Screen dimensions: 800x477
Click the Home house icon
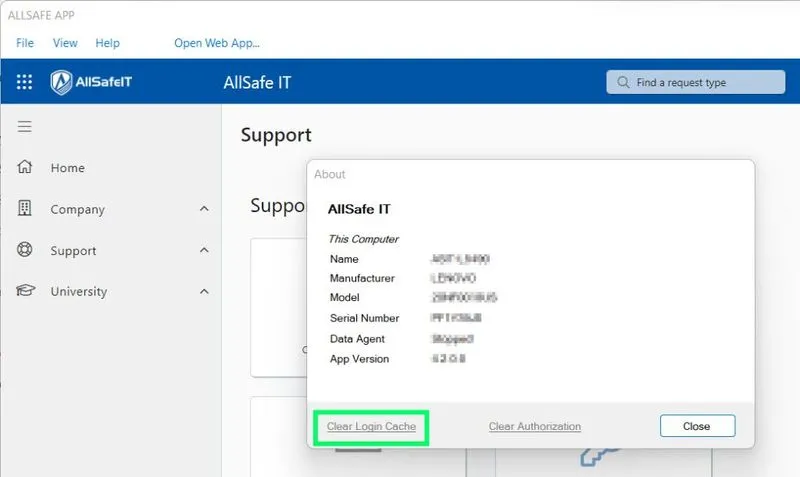[x=24, y=167]
